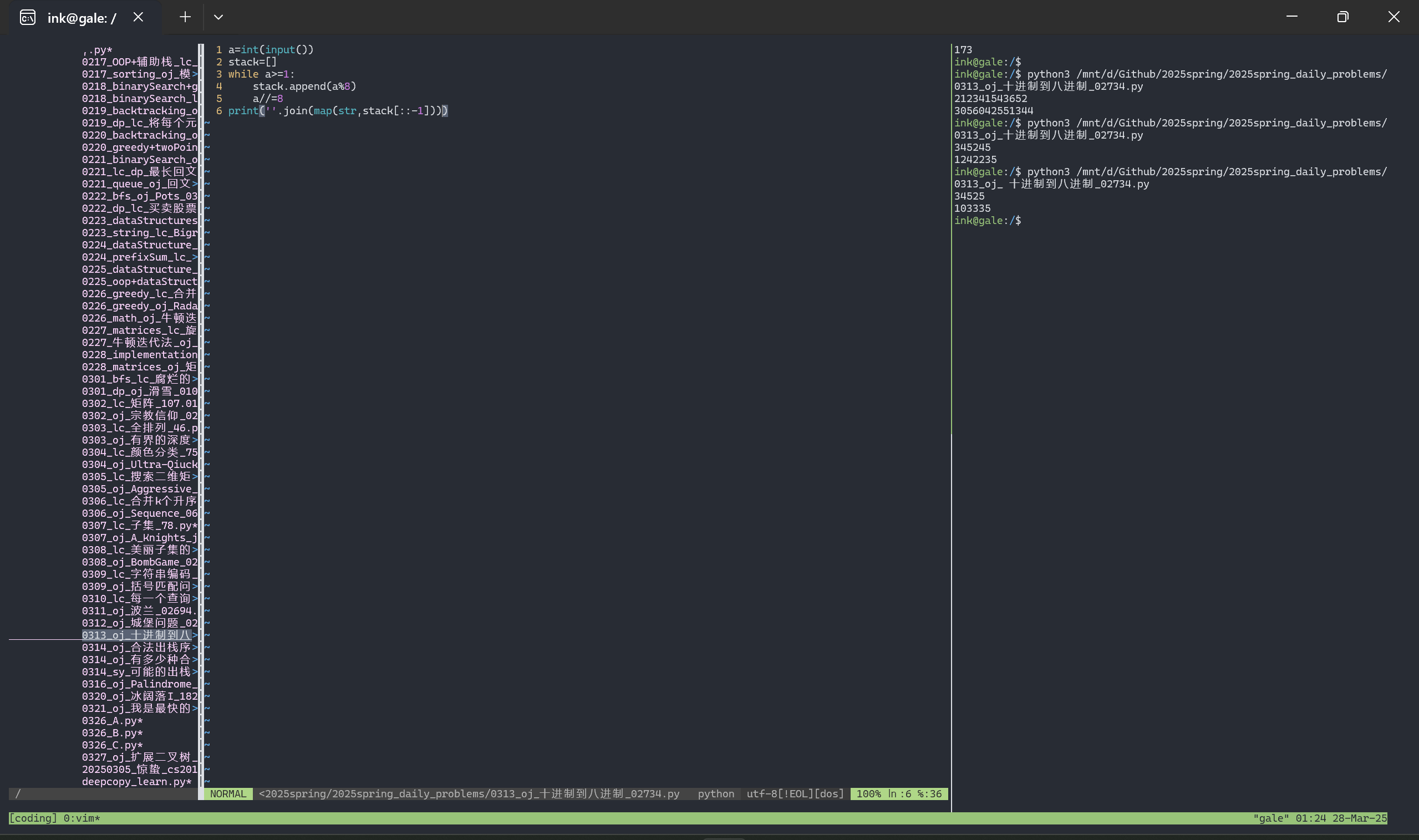Select file 0302_oj_宗教信仰_02 in file list

140,415
